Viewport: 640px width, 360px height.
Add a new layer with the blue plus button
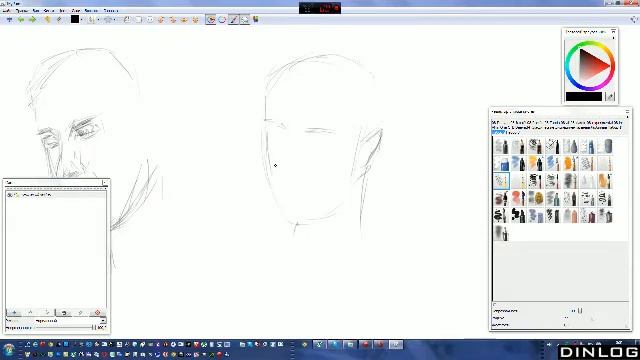tap(14, 313)
